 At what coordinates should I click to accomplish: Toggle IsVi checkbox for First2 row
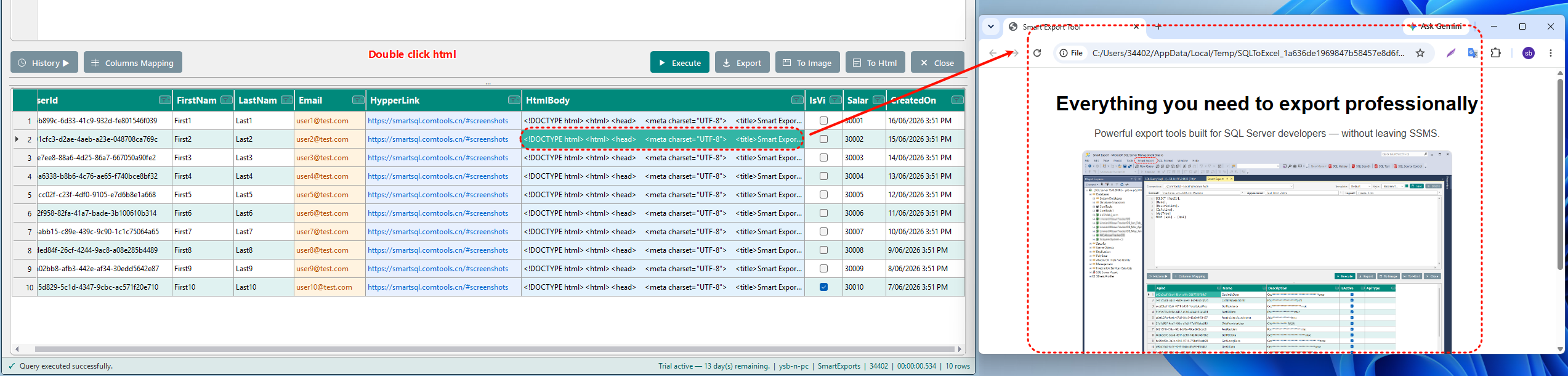(823, 139)
